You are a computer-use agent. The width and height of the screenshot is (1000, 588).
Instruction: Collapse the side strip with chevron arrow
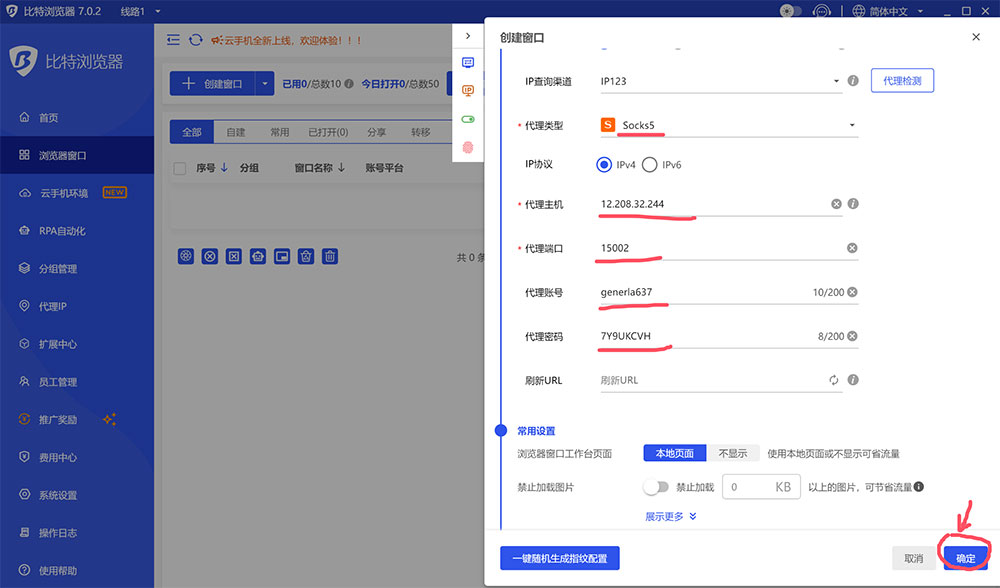click(x=467, y=36)
